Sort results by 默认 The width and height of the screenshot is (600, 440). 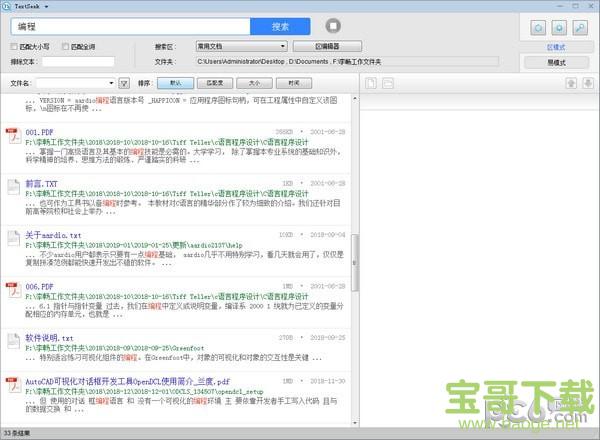click(x=175, y=83)
